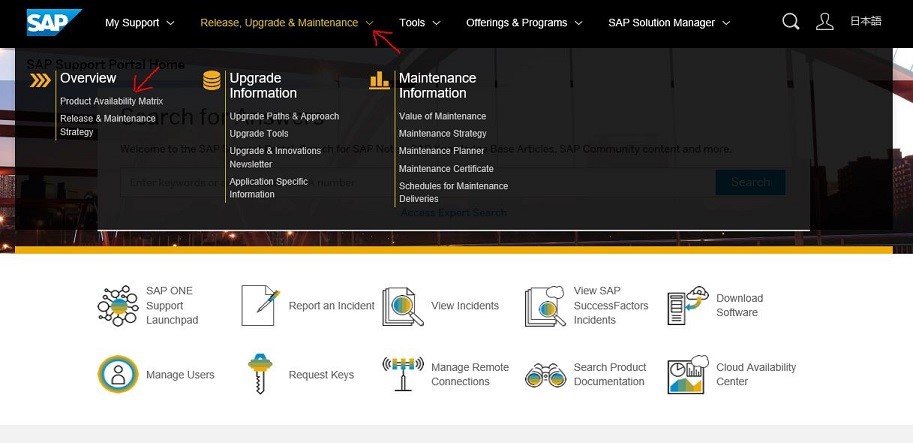Open View SAP SuccessFactors Incidents label
913x443 pixels.
pyautogui.click(x=611, y=306)
